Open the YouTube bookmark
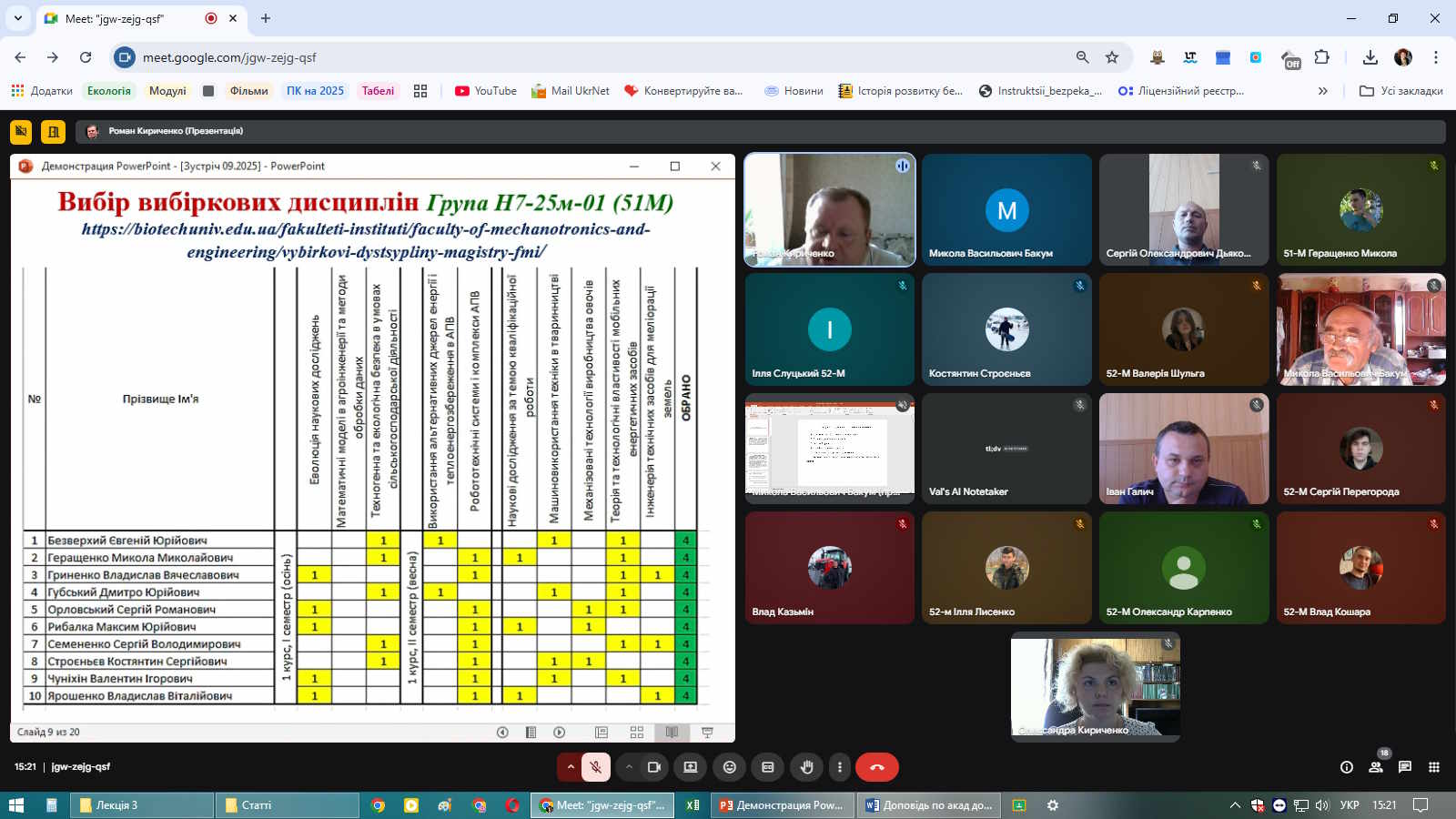This screenshot has height=819, width=1456. coord(486,91)
